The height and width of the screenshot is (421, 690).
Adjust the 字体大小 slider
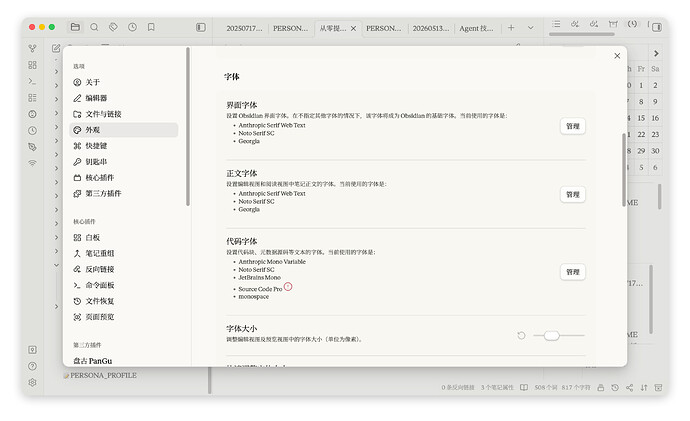click(558, 336)
